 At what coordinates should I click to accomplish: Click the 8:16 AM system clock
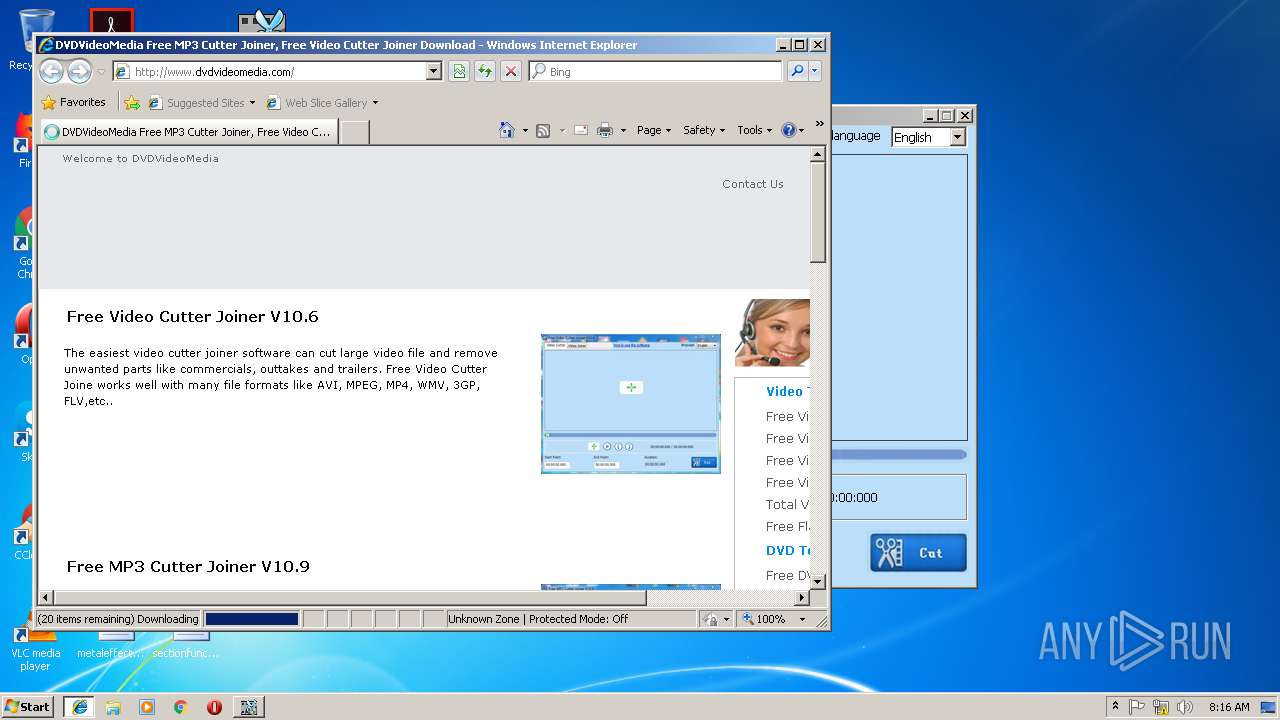[1228, 707]
